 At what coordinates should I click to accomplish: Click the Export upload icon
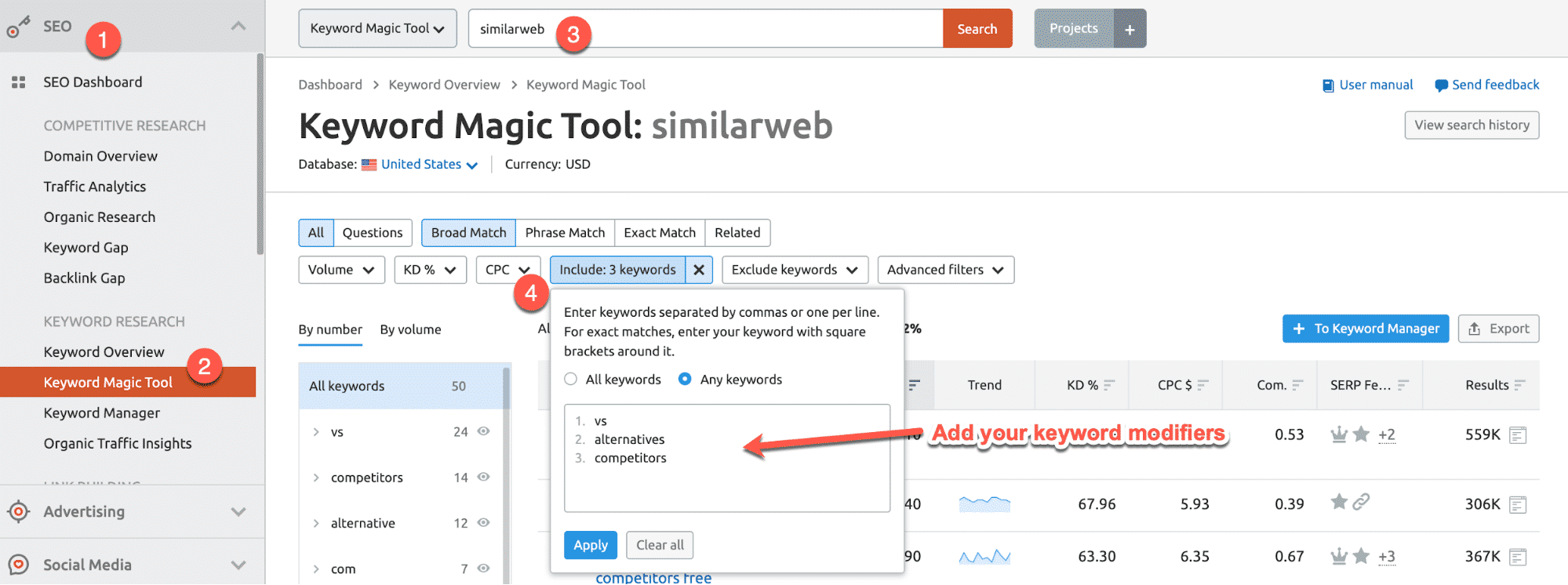click(1475, 329)
